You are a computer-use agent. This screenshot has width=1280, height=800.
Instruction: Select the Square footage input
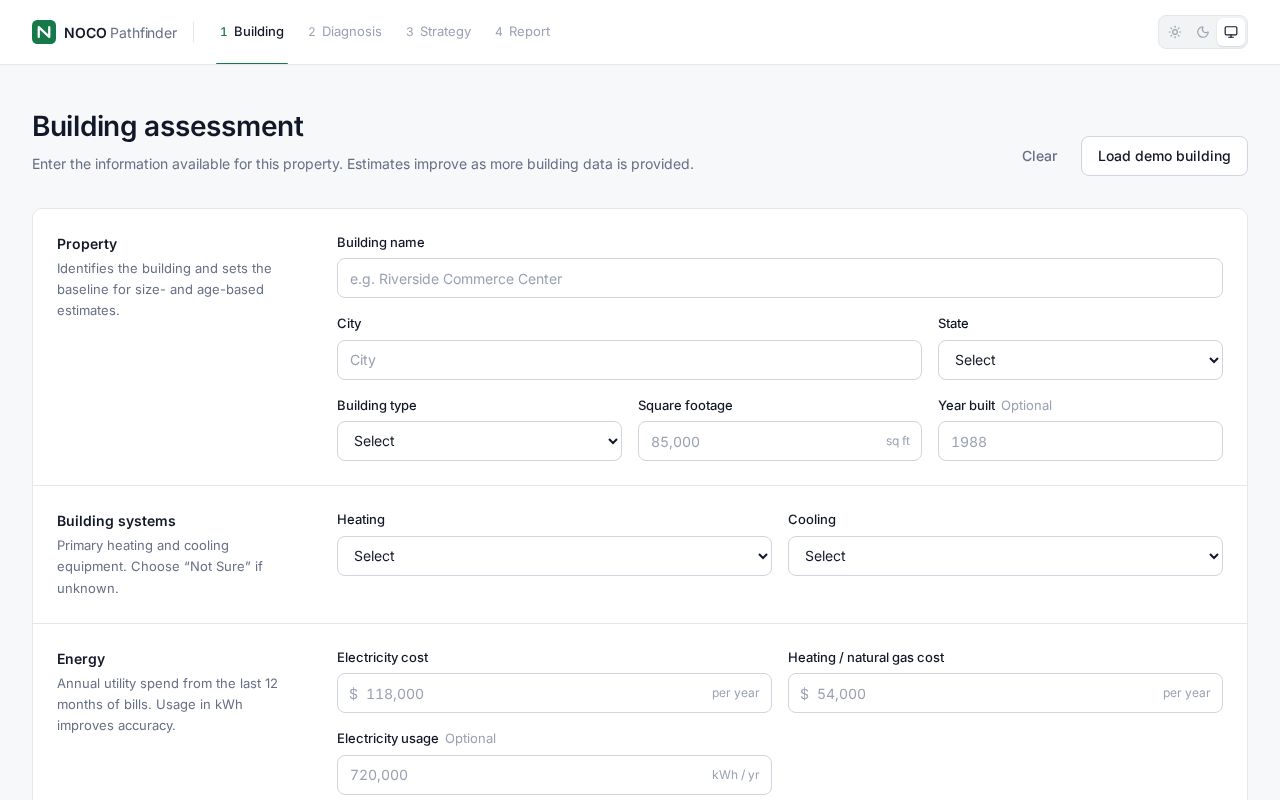(780, 441)
